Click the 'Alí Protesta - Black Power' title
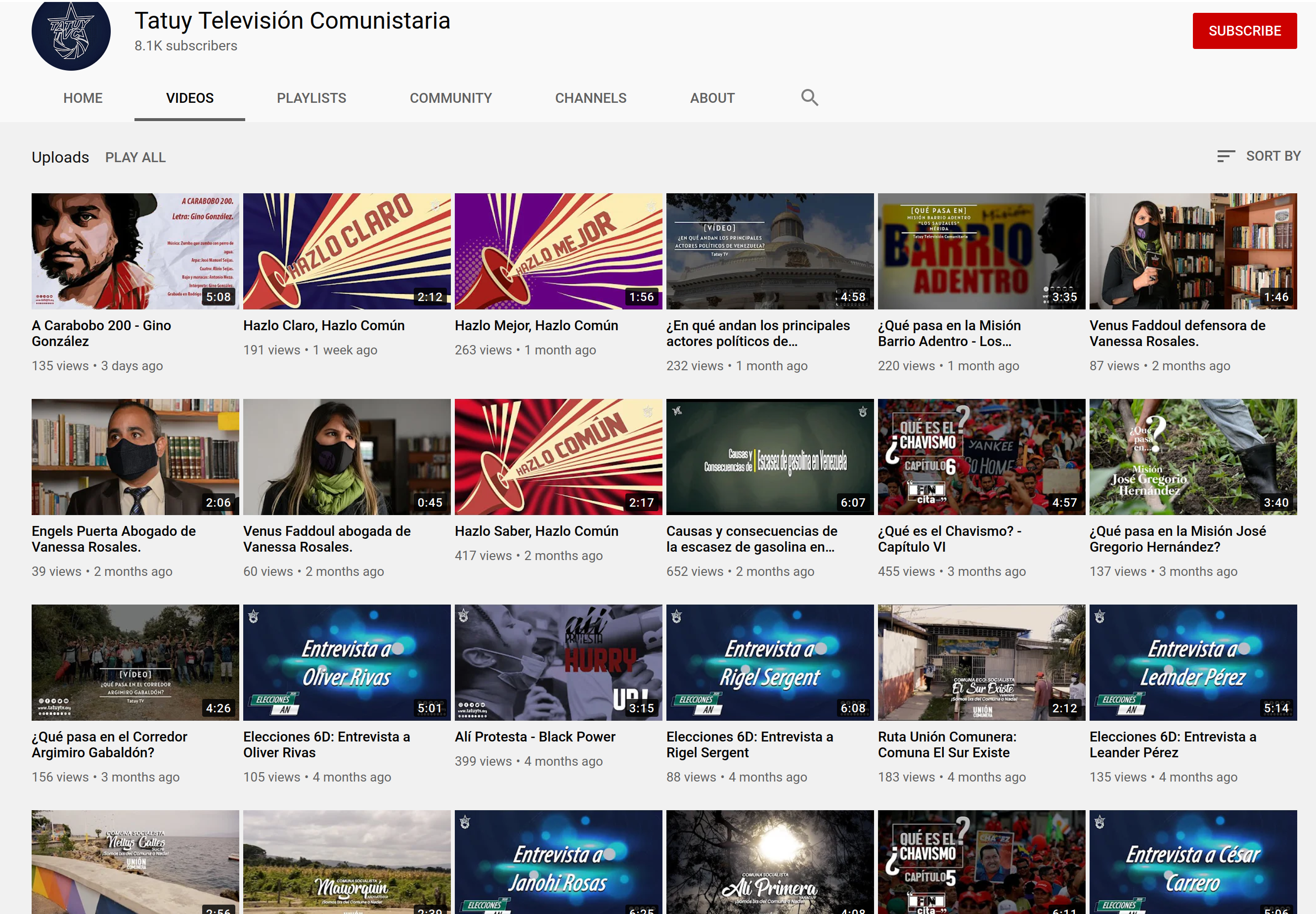Screen dimensions: 1316x914 point(535,737)
